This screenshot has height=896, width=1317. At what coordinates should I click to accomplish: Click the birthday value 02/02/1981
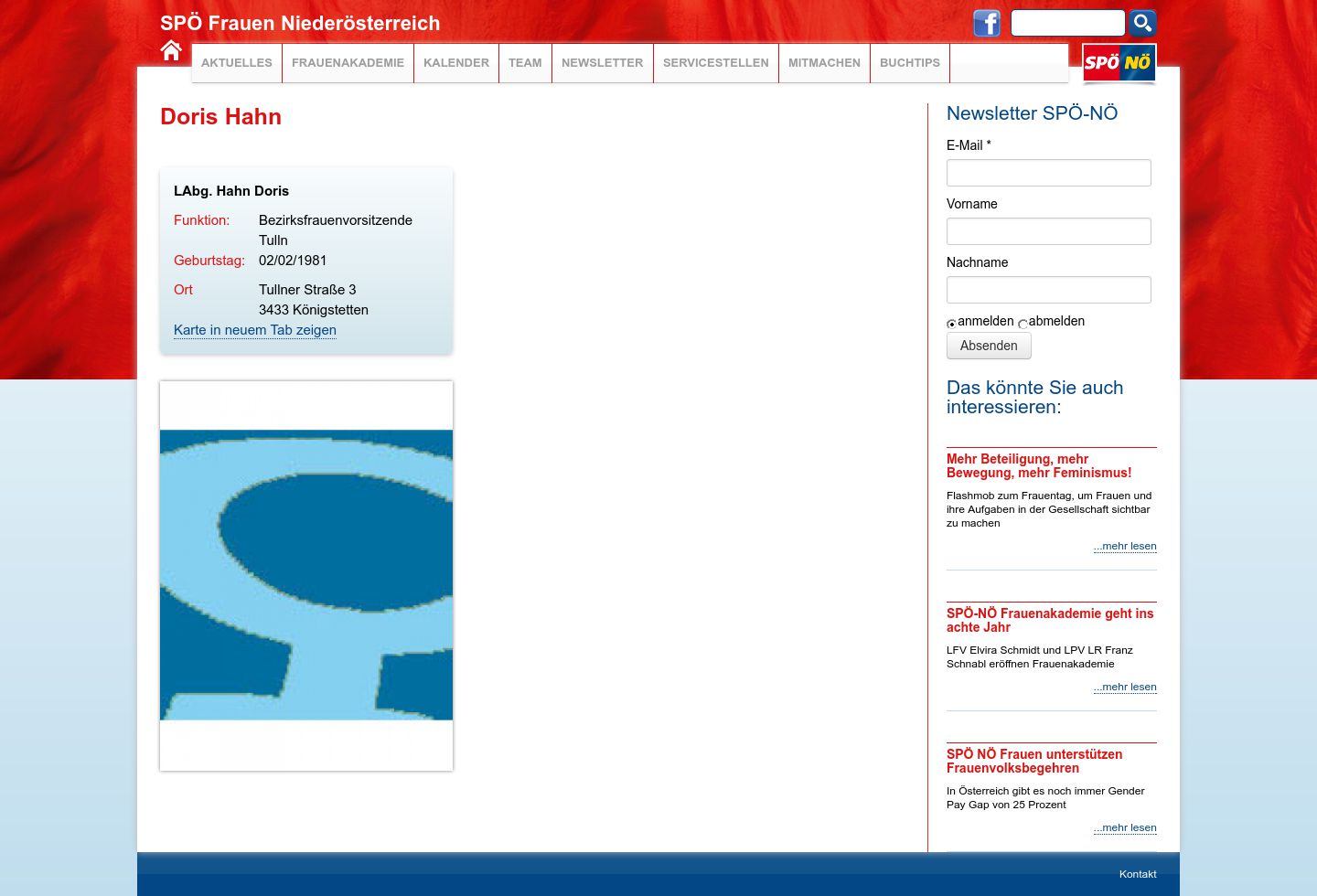[293, 261]
